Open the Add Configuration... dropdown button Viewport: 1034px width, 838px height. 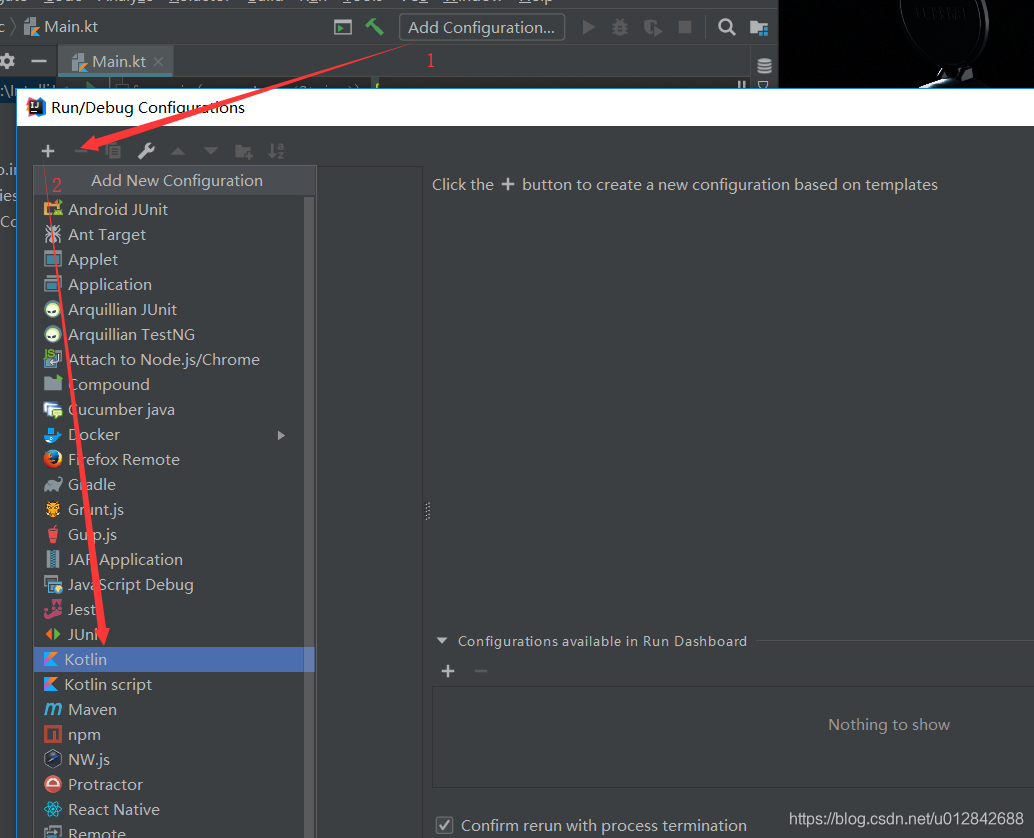click(x=481, y=28)
